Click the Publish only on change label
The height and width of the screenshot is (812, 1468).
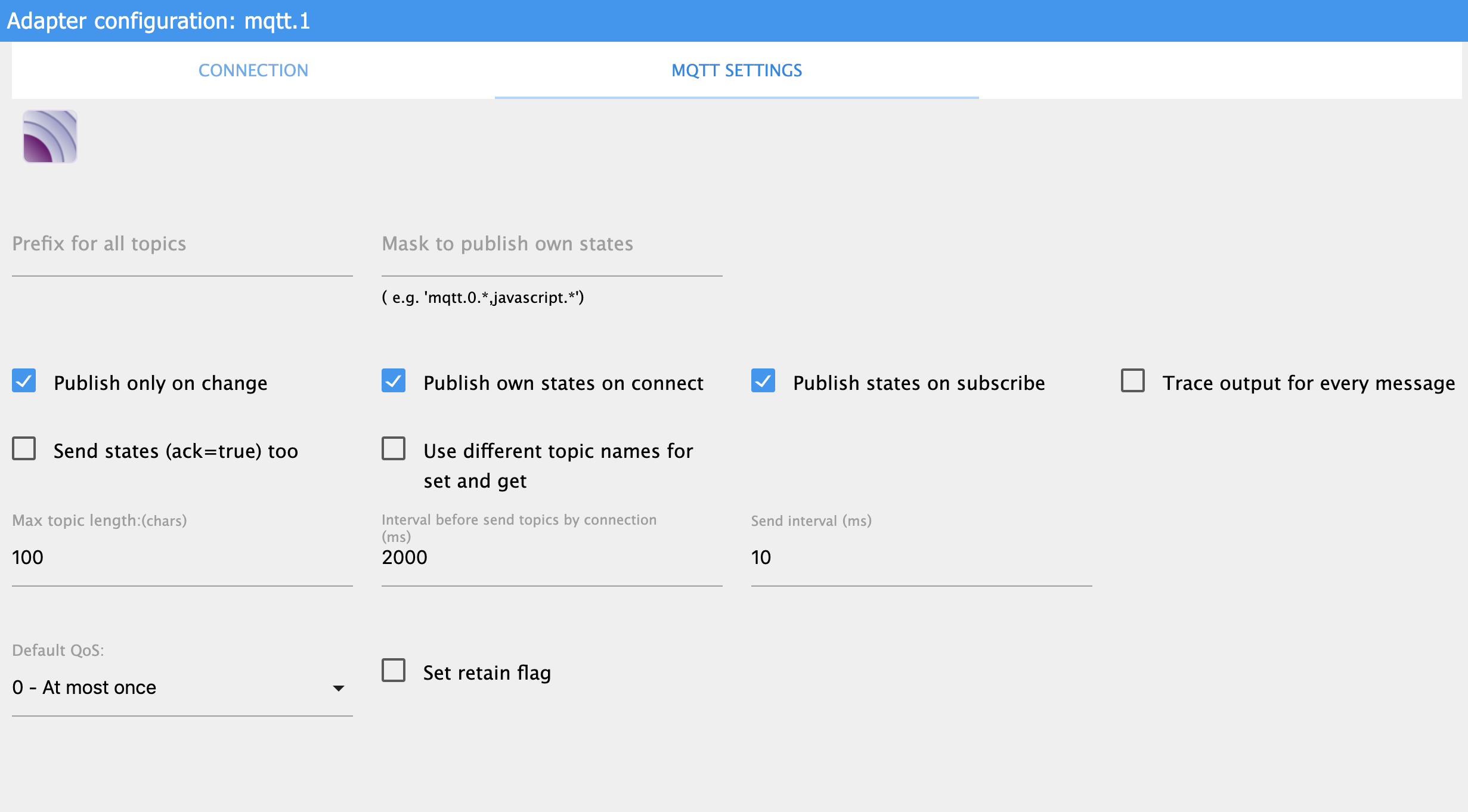pyautogui.click(x=160, y=383)
